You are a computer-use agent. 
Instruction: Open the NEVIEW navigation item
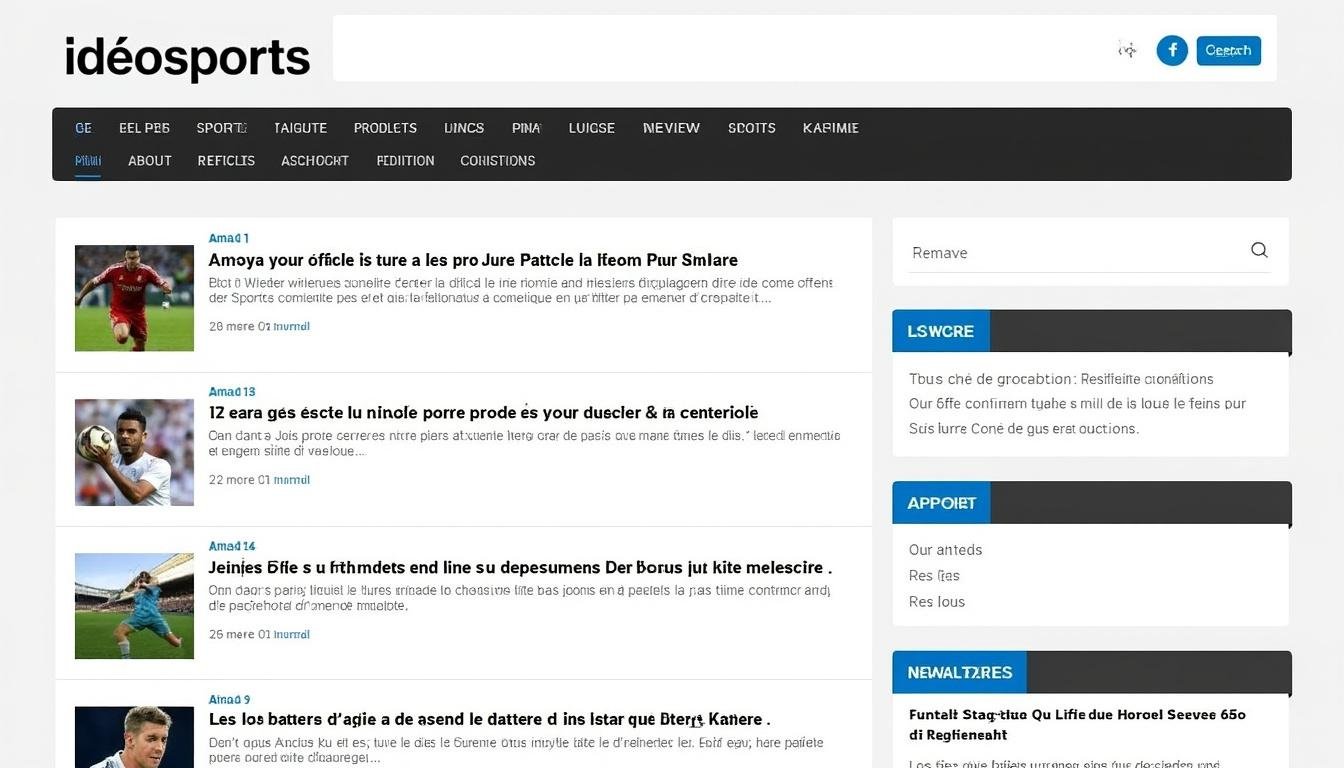(x=671, y=127)
